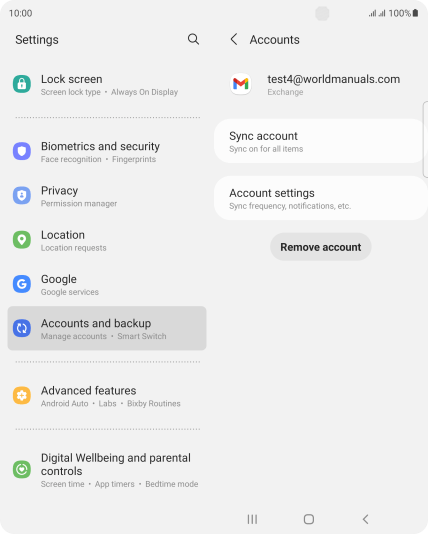Tap the Biometrics and security shield icon

(x=22, y=151)
